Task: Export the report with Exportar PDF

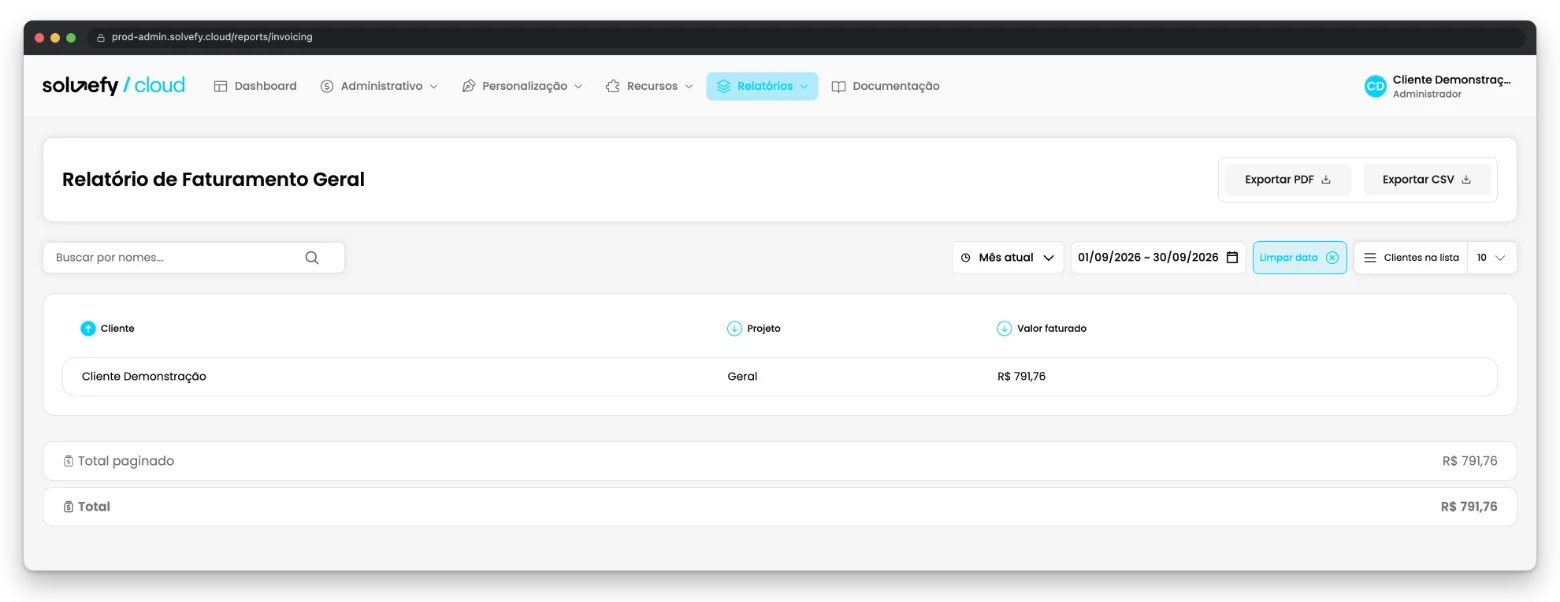Action: [x=1288, y=180]
